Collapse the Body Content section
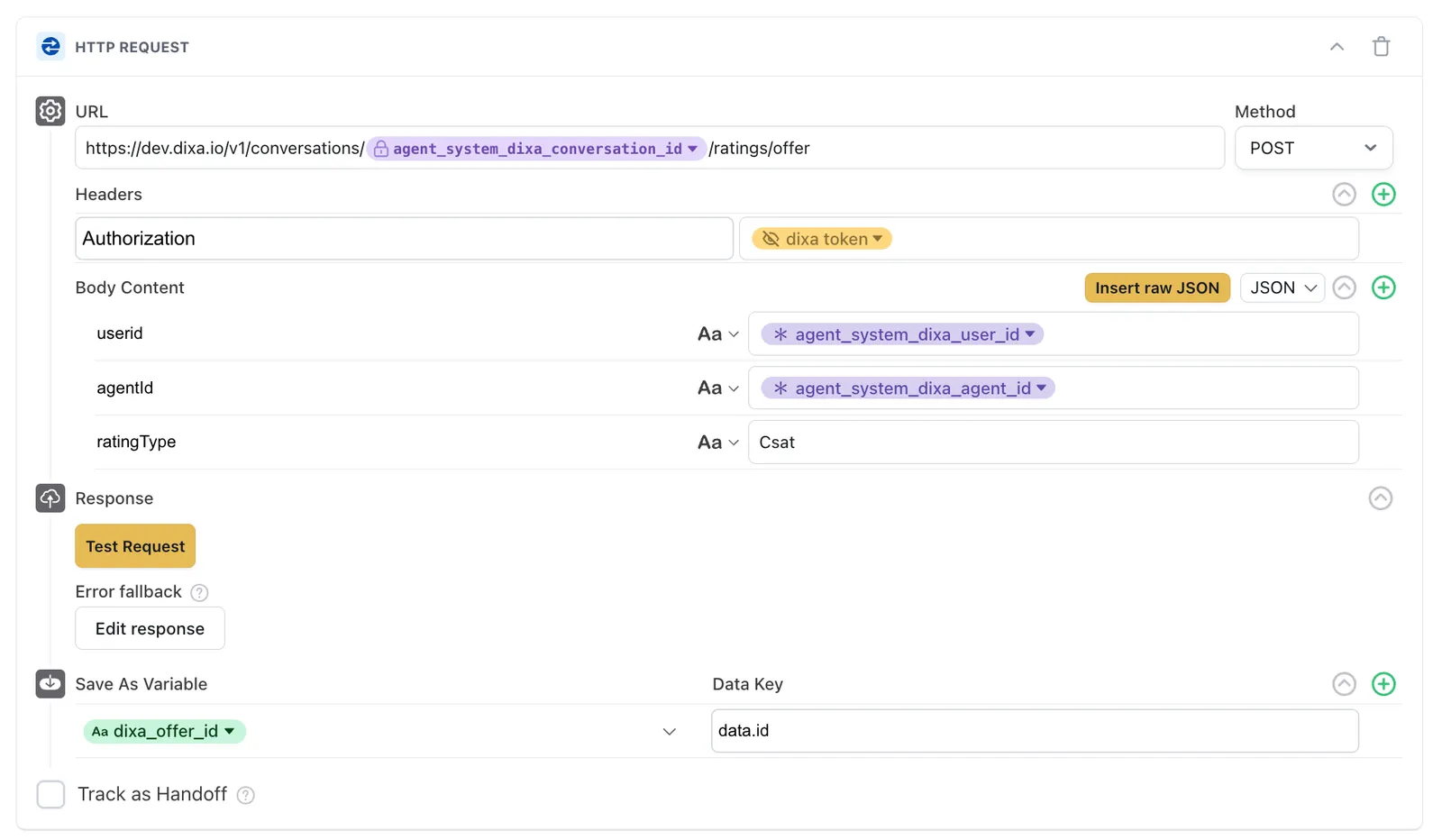 (x=1344, y=288)
